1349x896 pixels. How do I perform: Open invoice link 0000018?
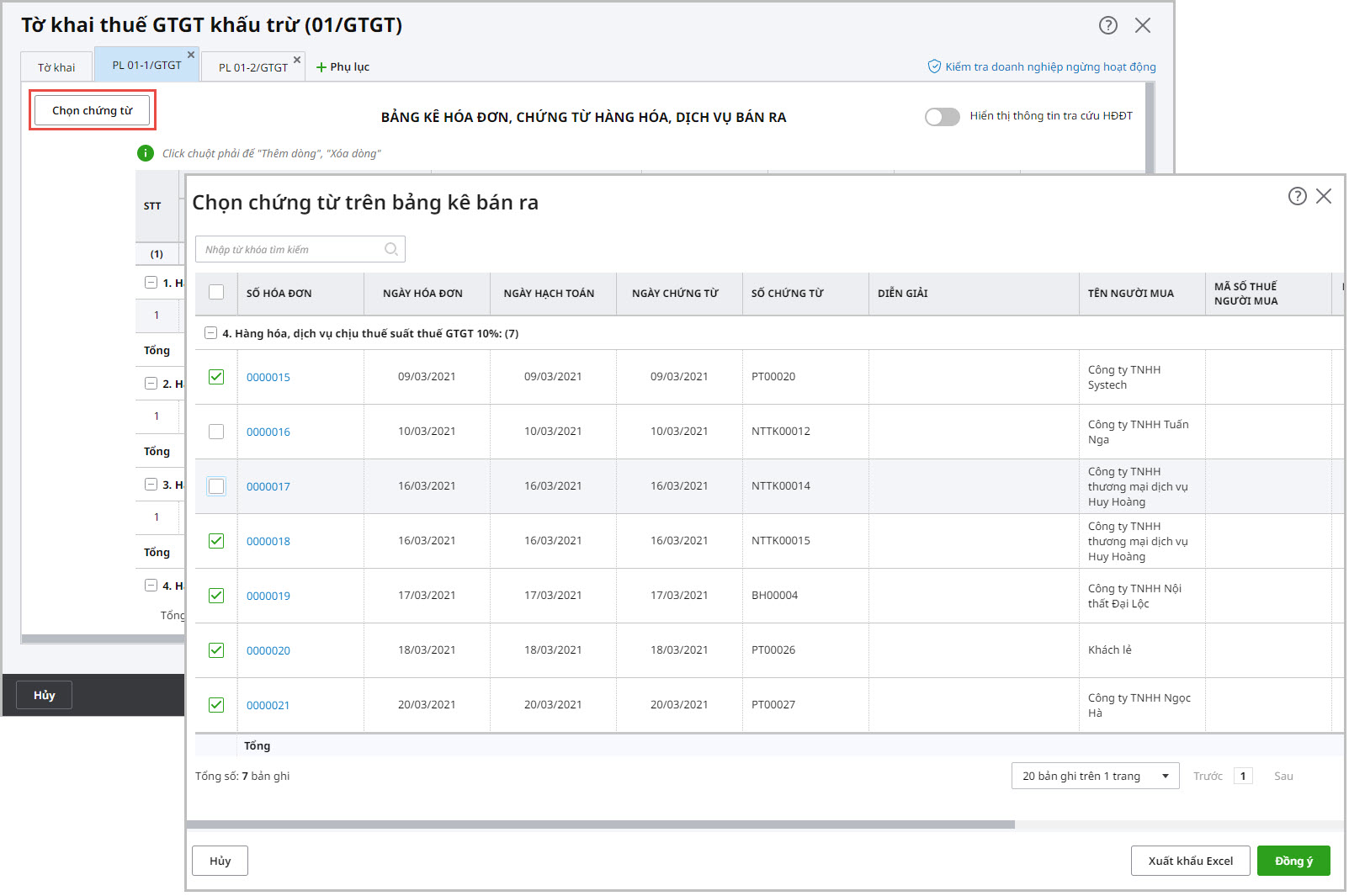(268, 541)
